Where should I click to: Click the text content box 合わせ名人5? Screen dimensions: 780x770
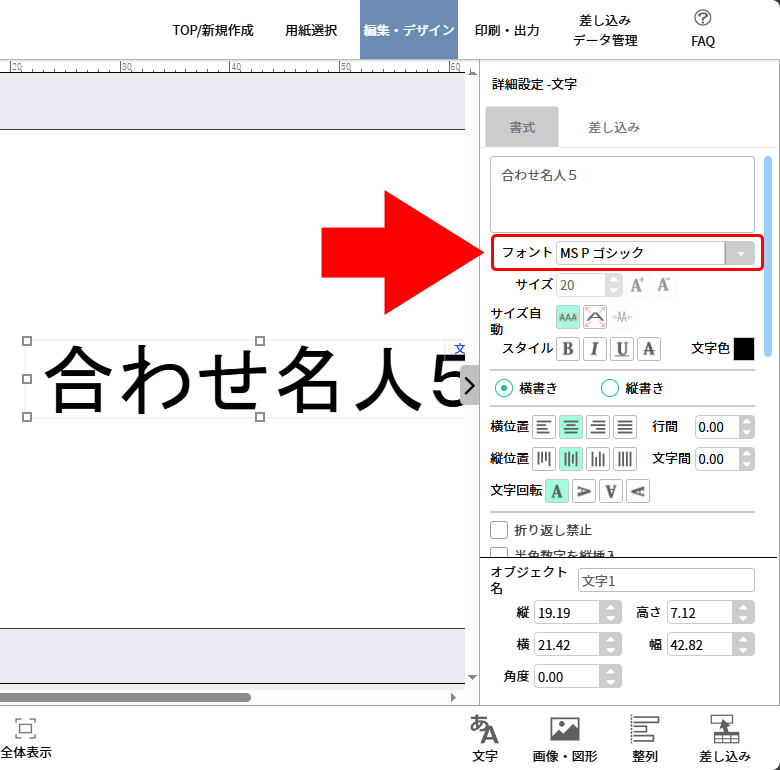click(x=622, y=194)
